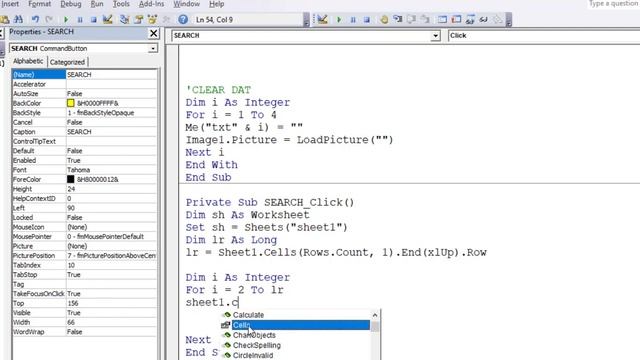Select Cells in the autocomplete list

point(301,325)
